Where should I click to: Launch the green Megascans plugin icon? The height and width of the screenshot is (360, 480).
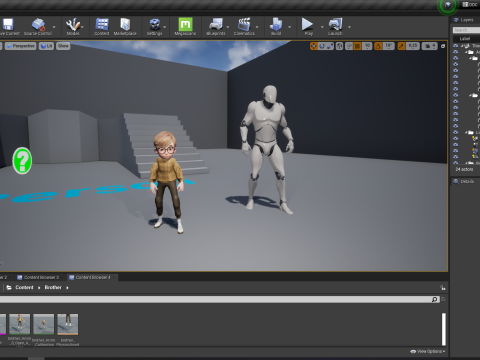click(185, 24)
